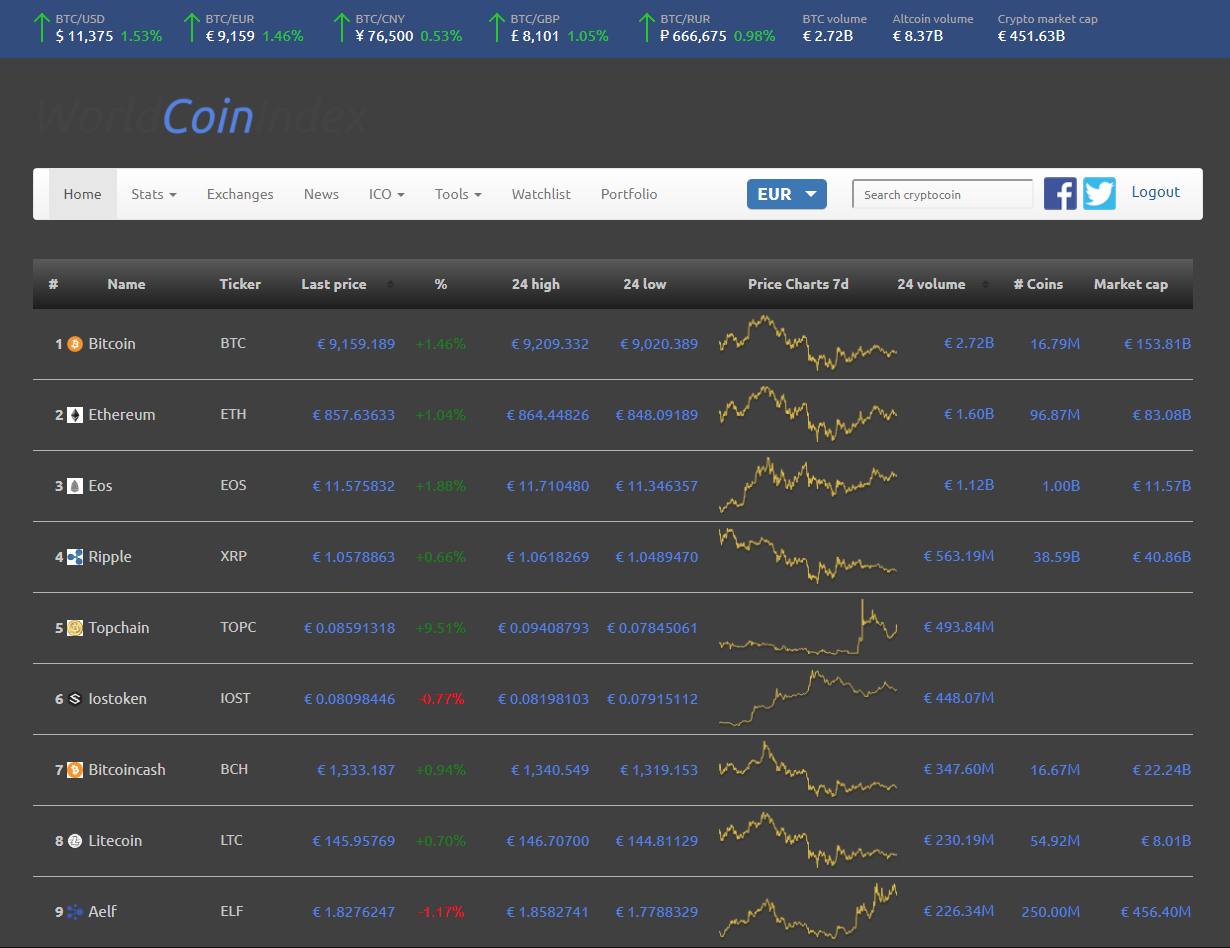Viewport: 1230px width, 948px height.
Task: Open the Ethereum coin page link
Action: [122, 415]
